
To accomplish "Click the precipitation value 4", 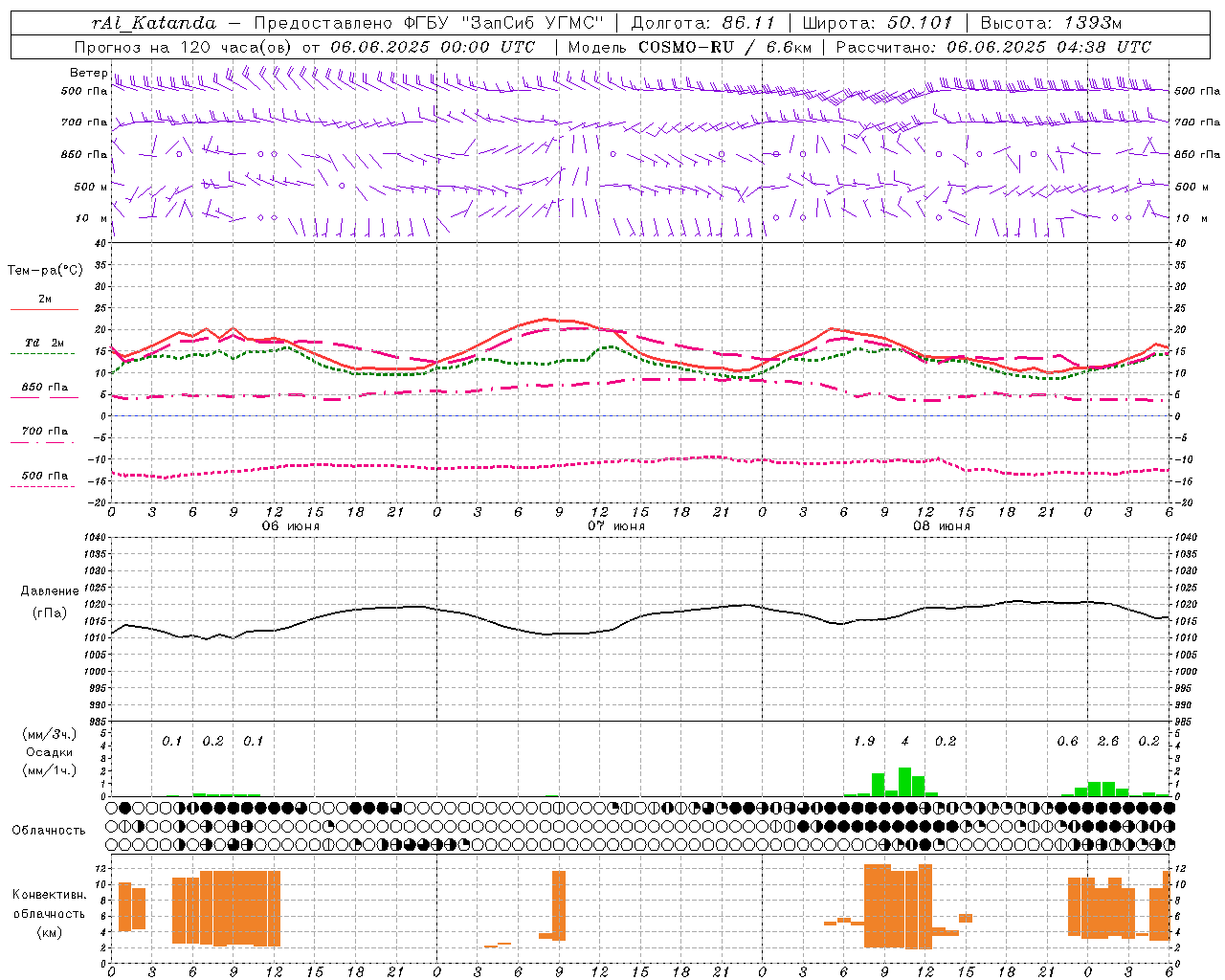I will 905,742.
